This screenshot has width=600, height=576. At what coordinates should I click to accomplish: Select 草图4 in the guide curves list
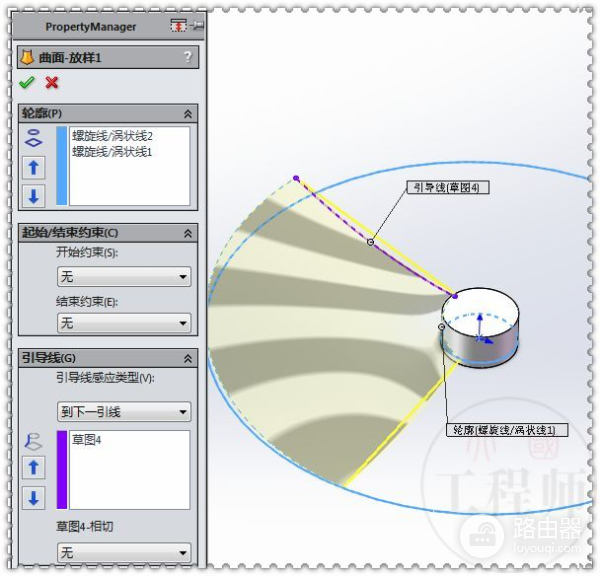click(86, 440)
